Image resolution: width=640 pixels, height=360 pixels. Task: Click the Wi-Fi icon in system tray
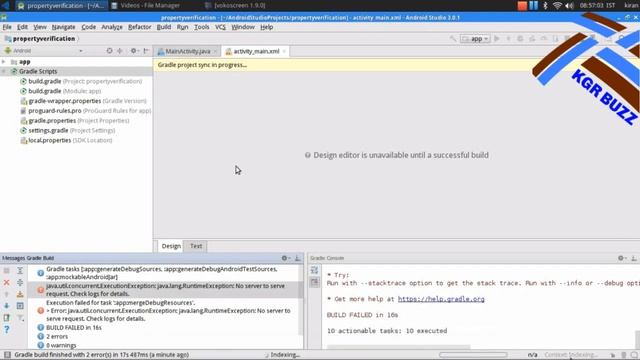557,5
